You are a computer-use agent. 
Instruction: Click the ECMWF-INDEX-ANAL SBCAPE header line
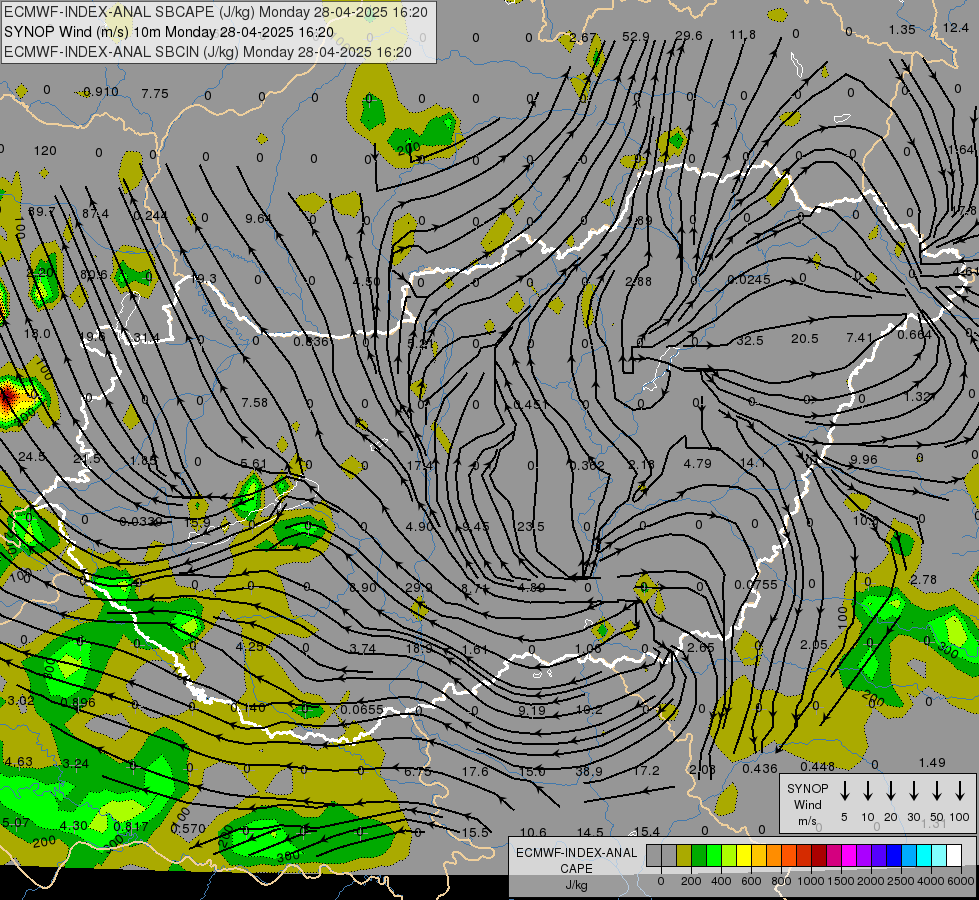[x=216, y=12]
